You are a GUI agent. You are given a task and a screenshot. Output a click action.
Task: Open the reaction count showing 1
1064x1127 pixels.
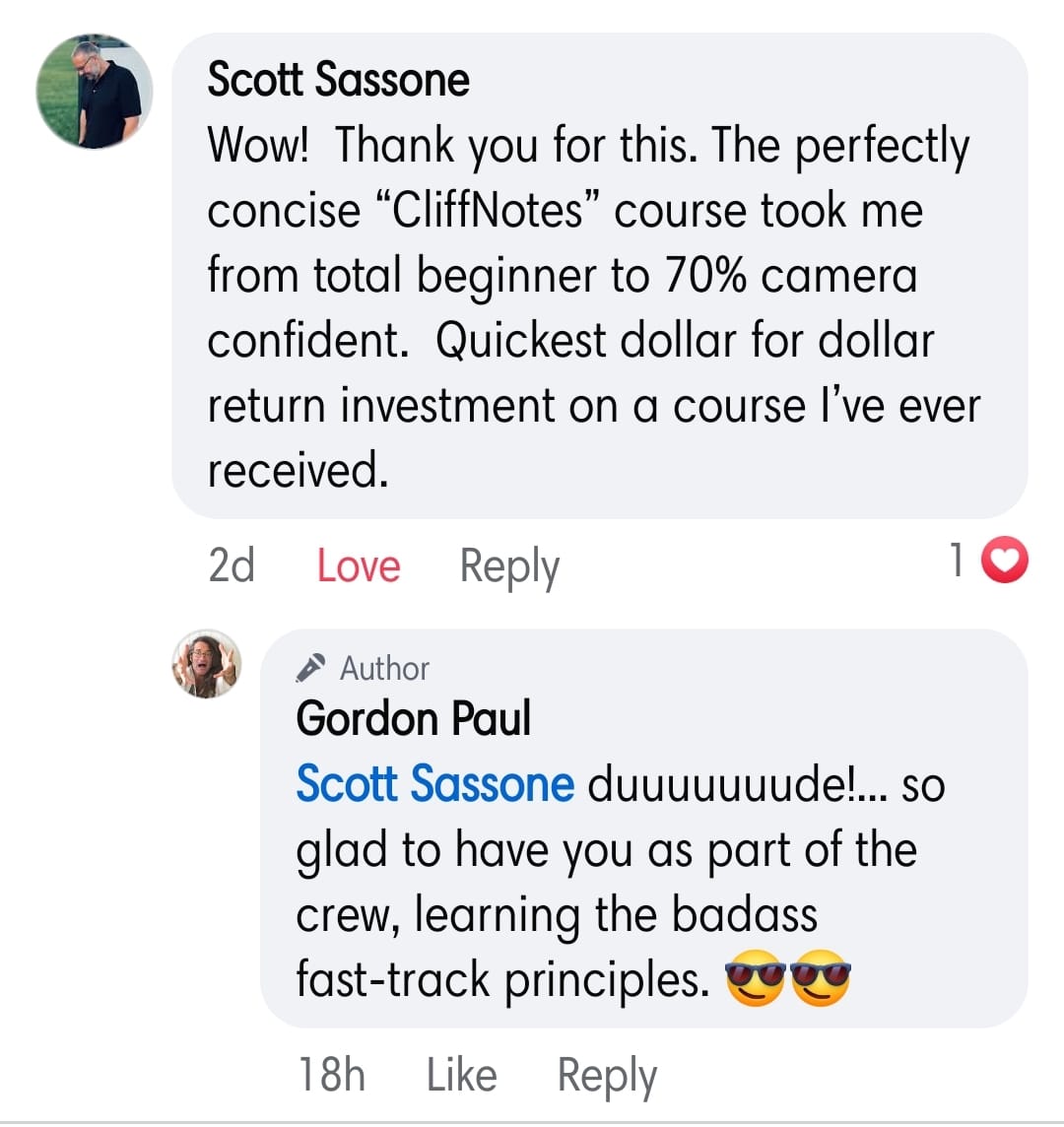tap(956, 562)
